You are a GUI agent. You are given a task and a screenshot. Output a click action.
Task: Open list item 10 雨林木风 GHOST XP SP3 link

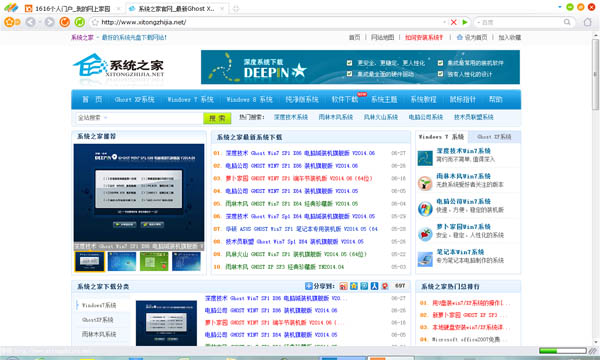[x=285, y=267]
